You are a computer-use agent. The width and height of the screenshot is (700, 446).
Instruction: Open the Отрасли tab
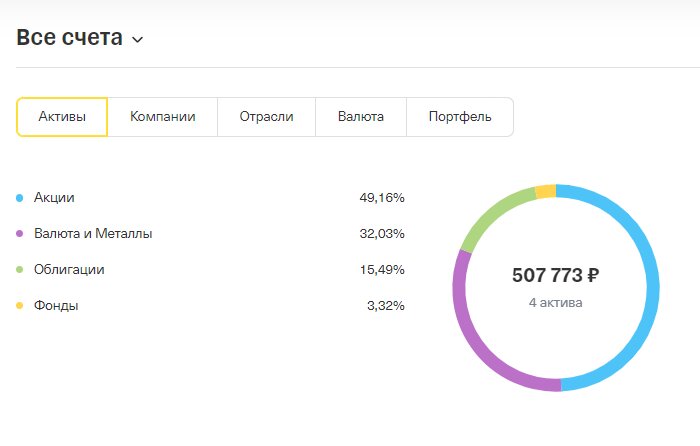pos(267,117)
